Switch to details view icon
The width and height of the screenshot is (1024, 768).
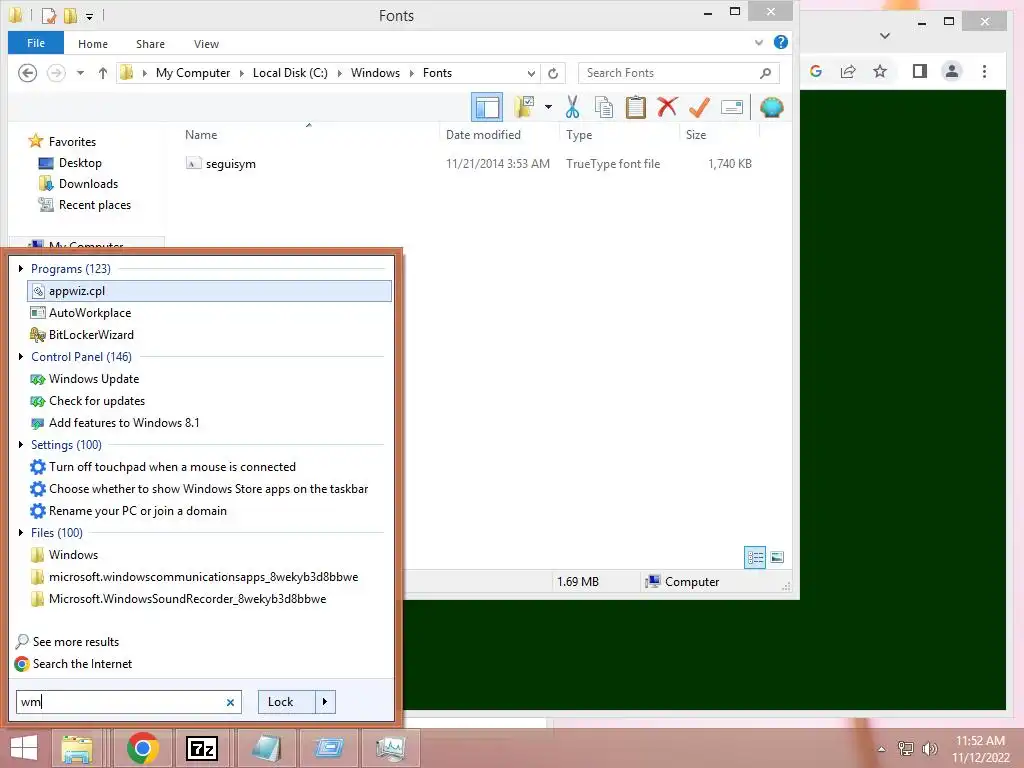coord(755,557)
